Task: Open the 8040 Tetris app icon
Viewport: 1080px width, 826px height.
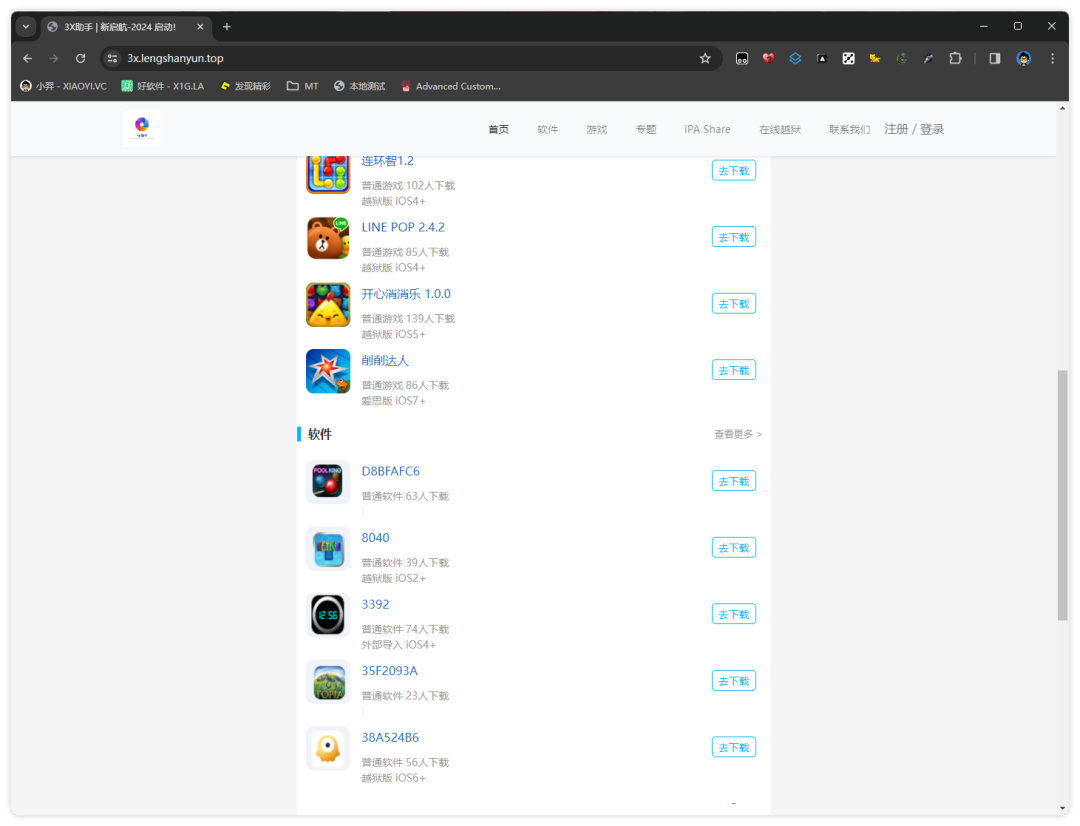Action: tap(328, 548)
